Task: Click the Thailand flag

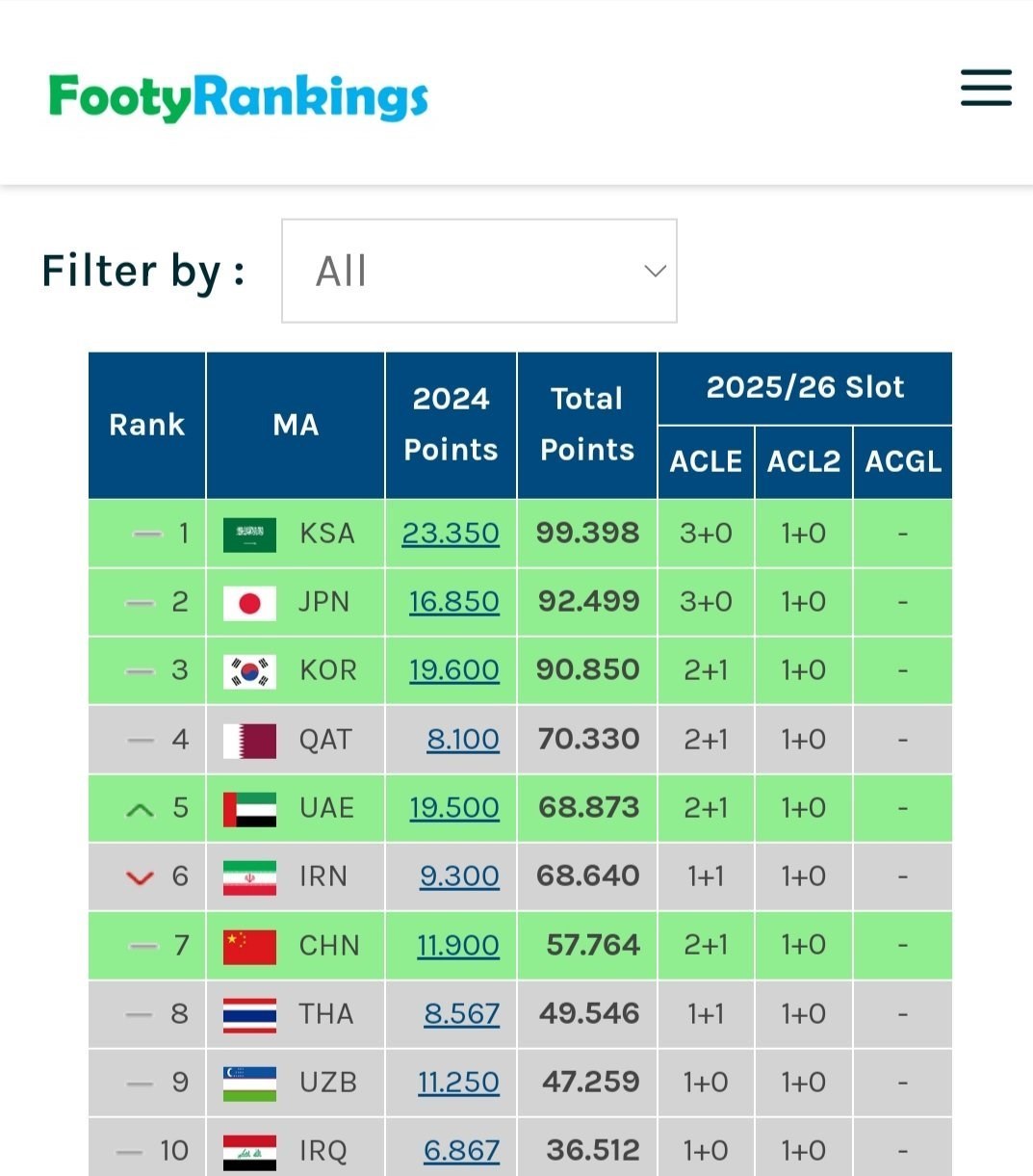Action: [x=249, y=1014]
